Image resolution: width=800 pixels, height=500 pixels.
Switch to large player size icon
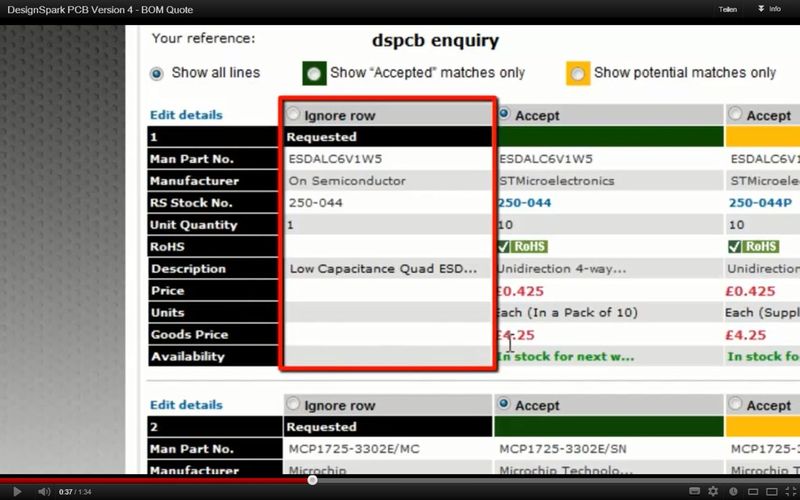[x=771, y=491]
